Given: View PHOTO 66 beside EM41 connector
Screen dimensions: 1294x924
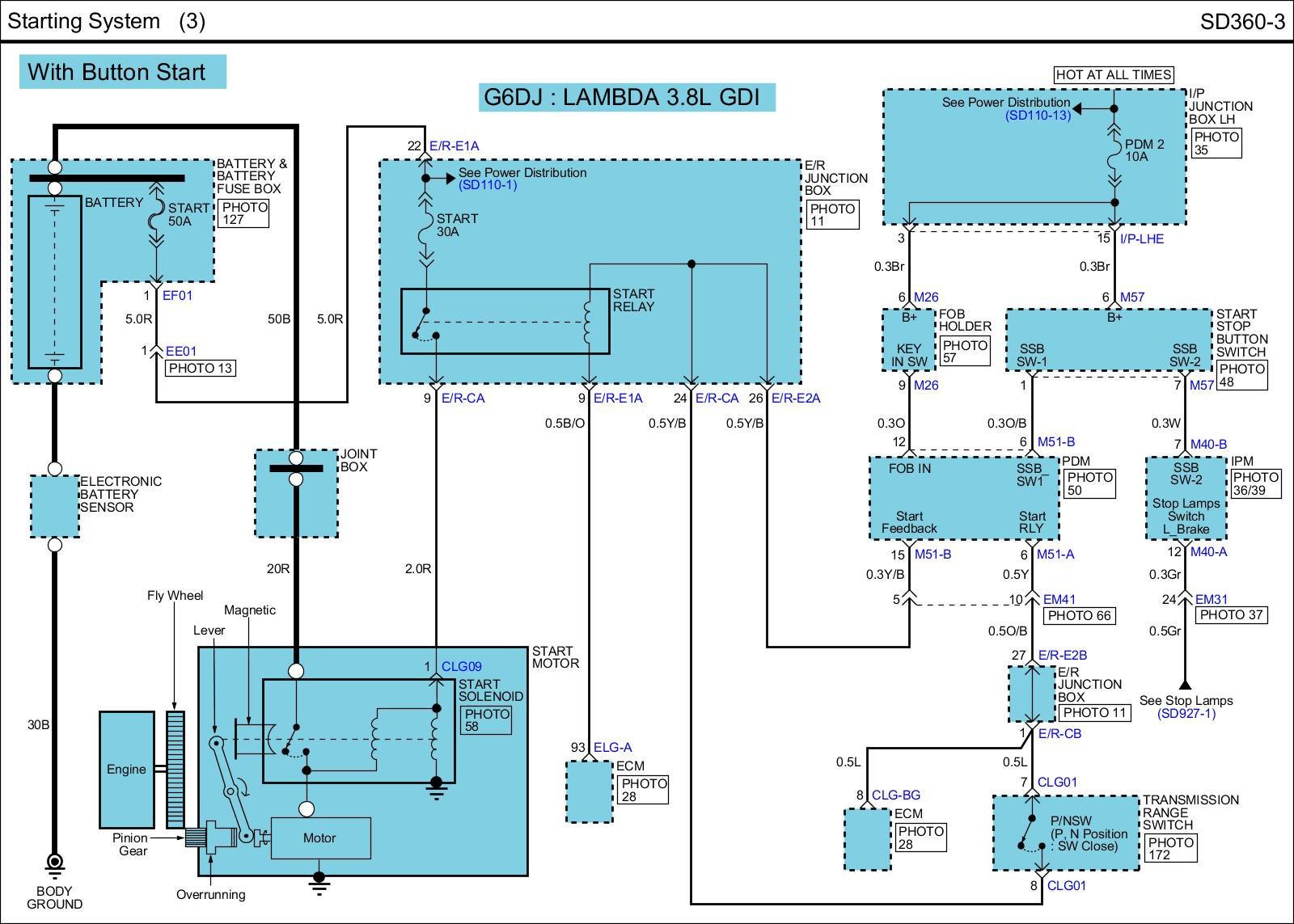Looking at the screenshot, I should coord(1079,616).
